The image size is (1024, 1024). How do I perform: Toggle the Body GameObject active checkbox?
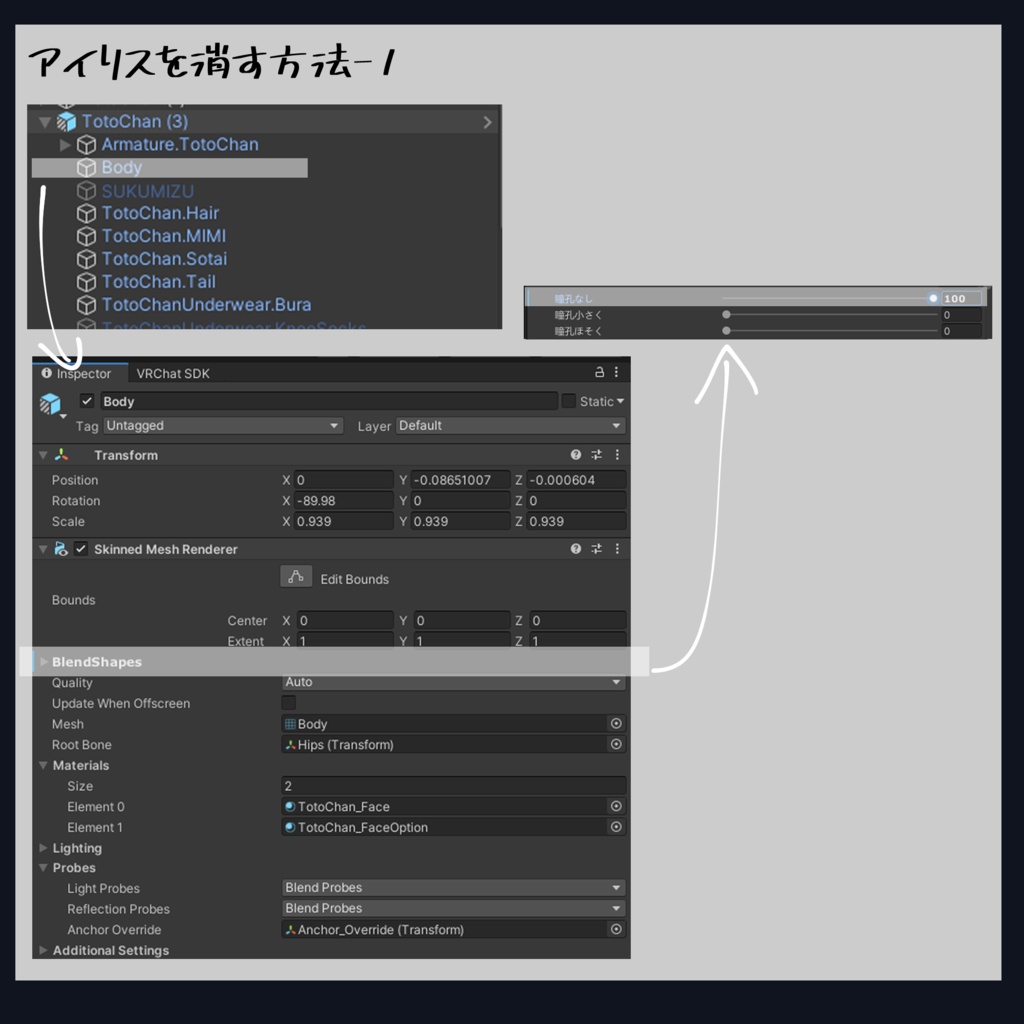pyautogui.click(x=87, y=400)
